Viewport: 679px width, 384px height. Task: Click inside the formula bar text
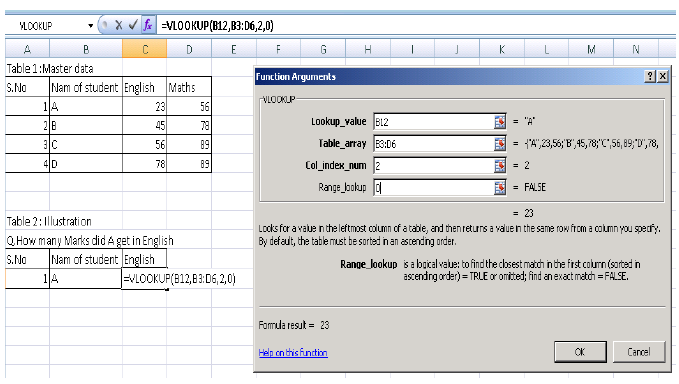[x=217, y=26]
